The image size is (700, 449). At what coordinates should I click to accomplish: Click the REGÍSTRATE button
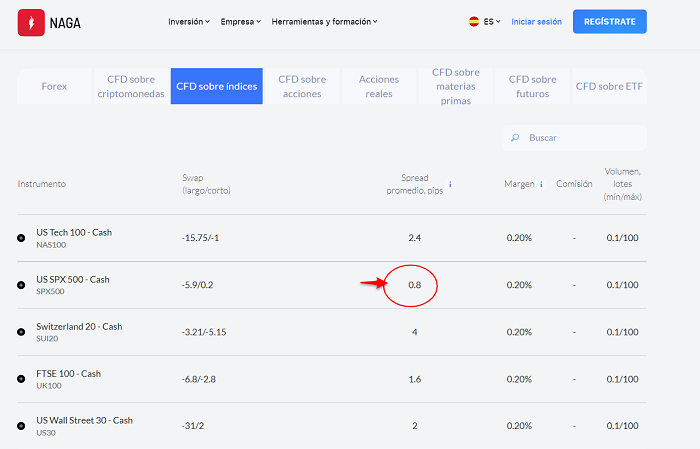pyautogui.click(x=610, y=21)
